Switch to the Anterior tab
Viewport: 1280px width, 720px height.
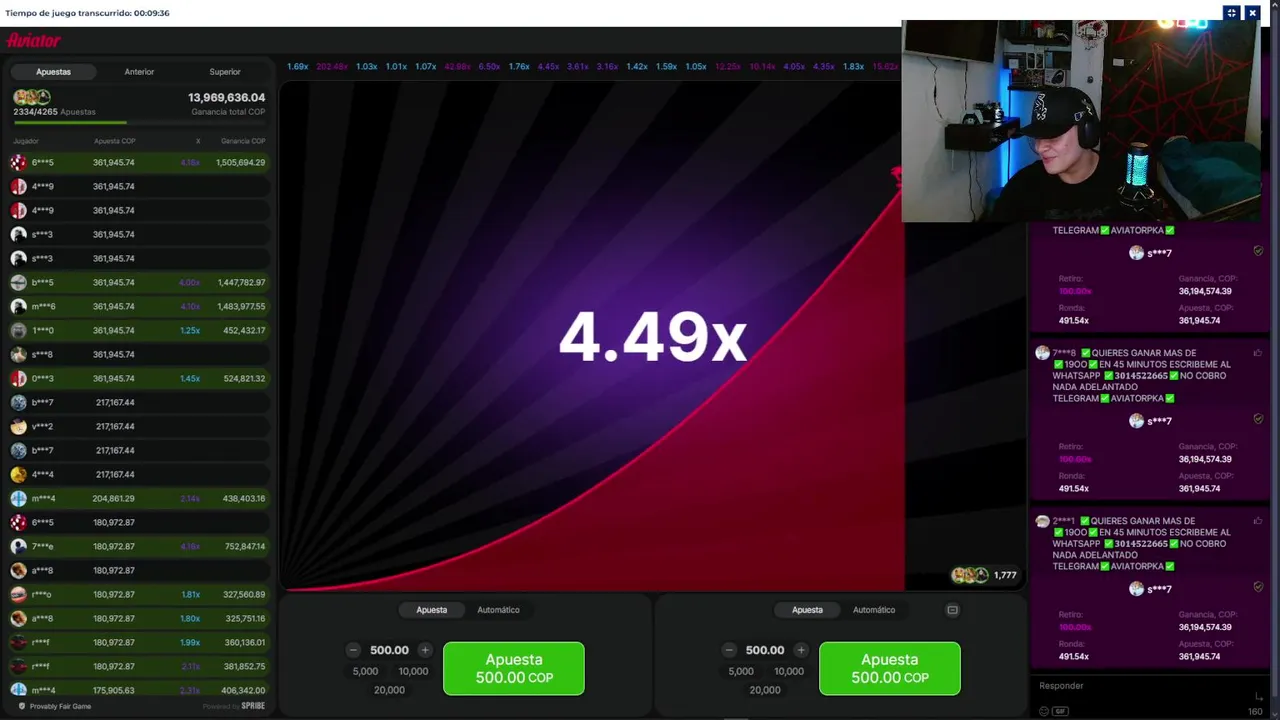[x=139, y=72]
